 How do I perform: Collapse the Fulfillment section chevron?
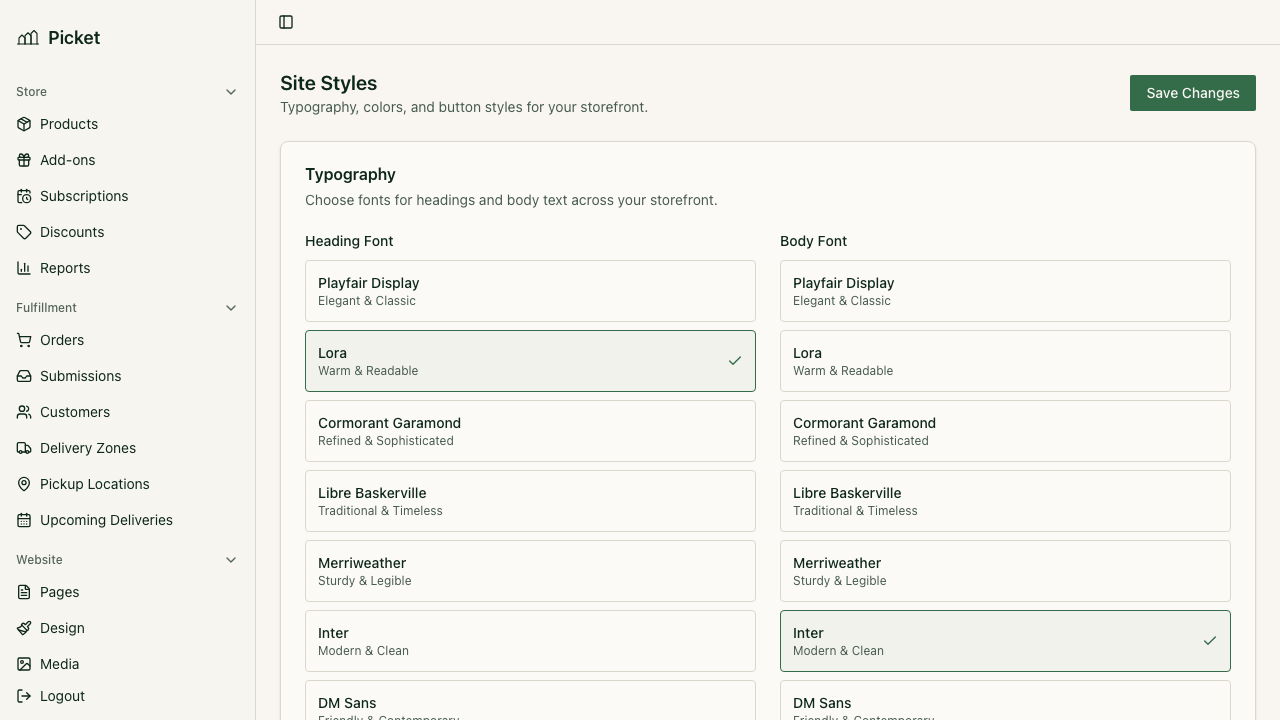click(231, 308)
